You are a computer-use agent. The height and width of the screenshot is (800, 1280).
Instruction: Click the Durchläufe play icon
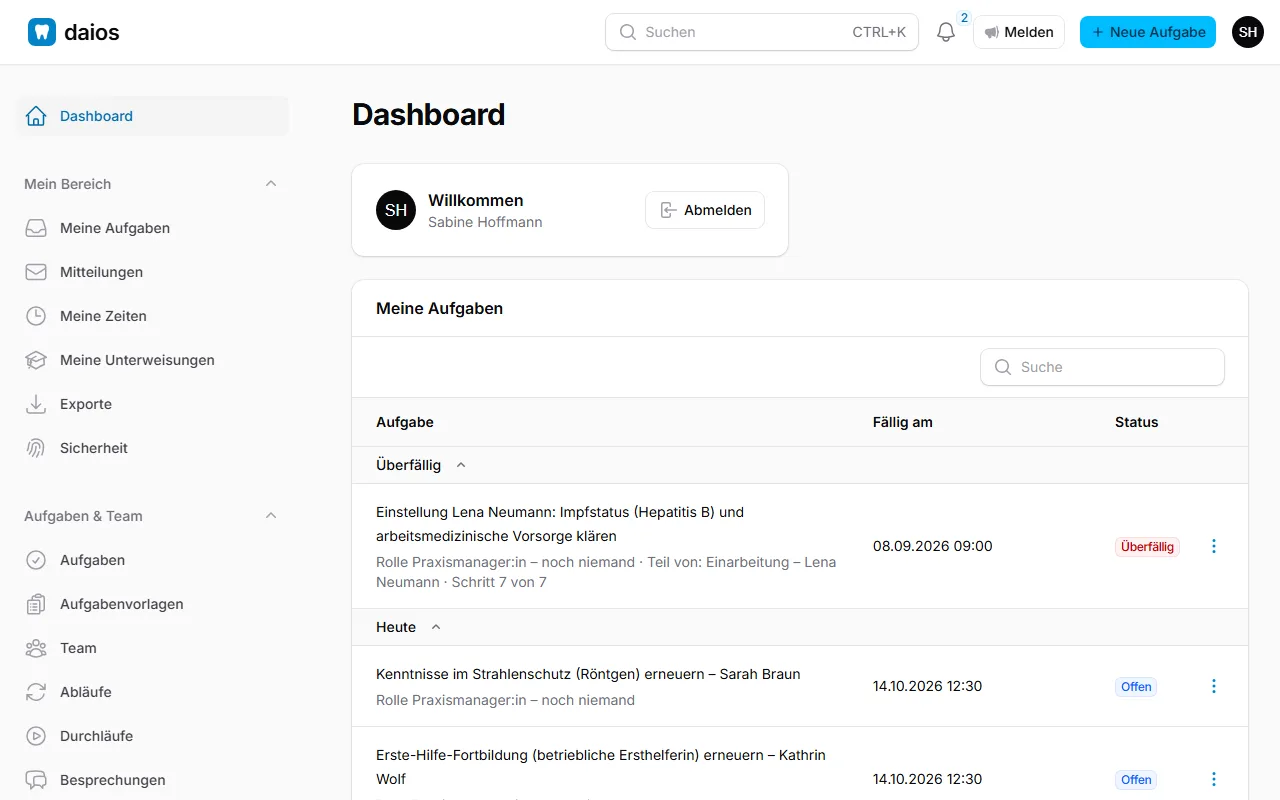[x=36, y=736]
